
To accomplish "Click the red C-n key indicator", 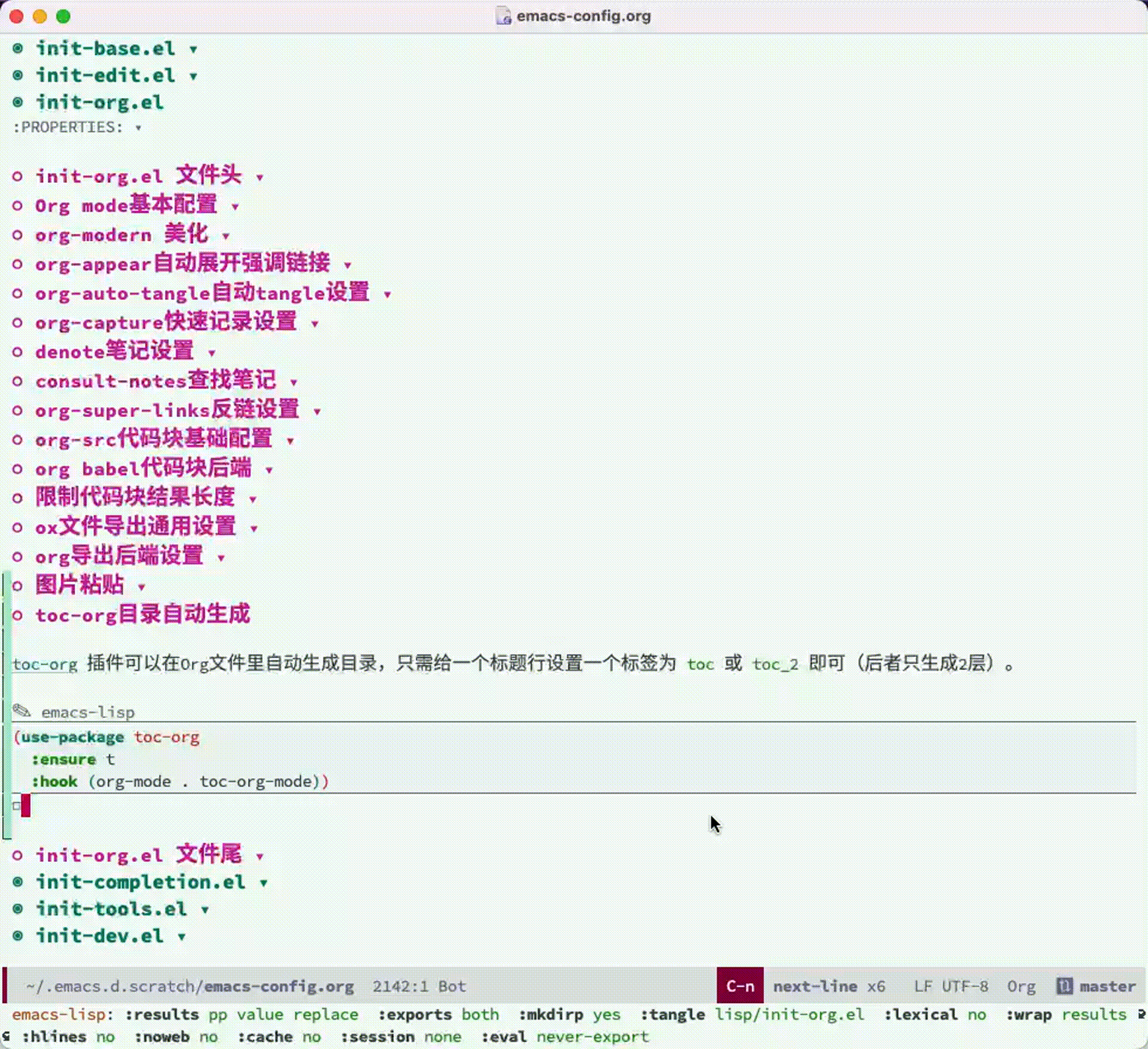I will pyautogui.click(x=740, y=986).
